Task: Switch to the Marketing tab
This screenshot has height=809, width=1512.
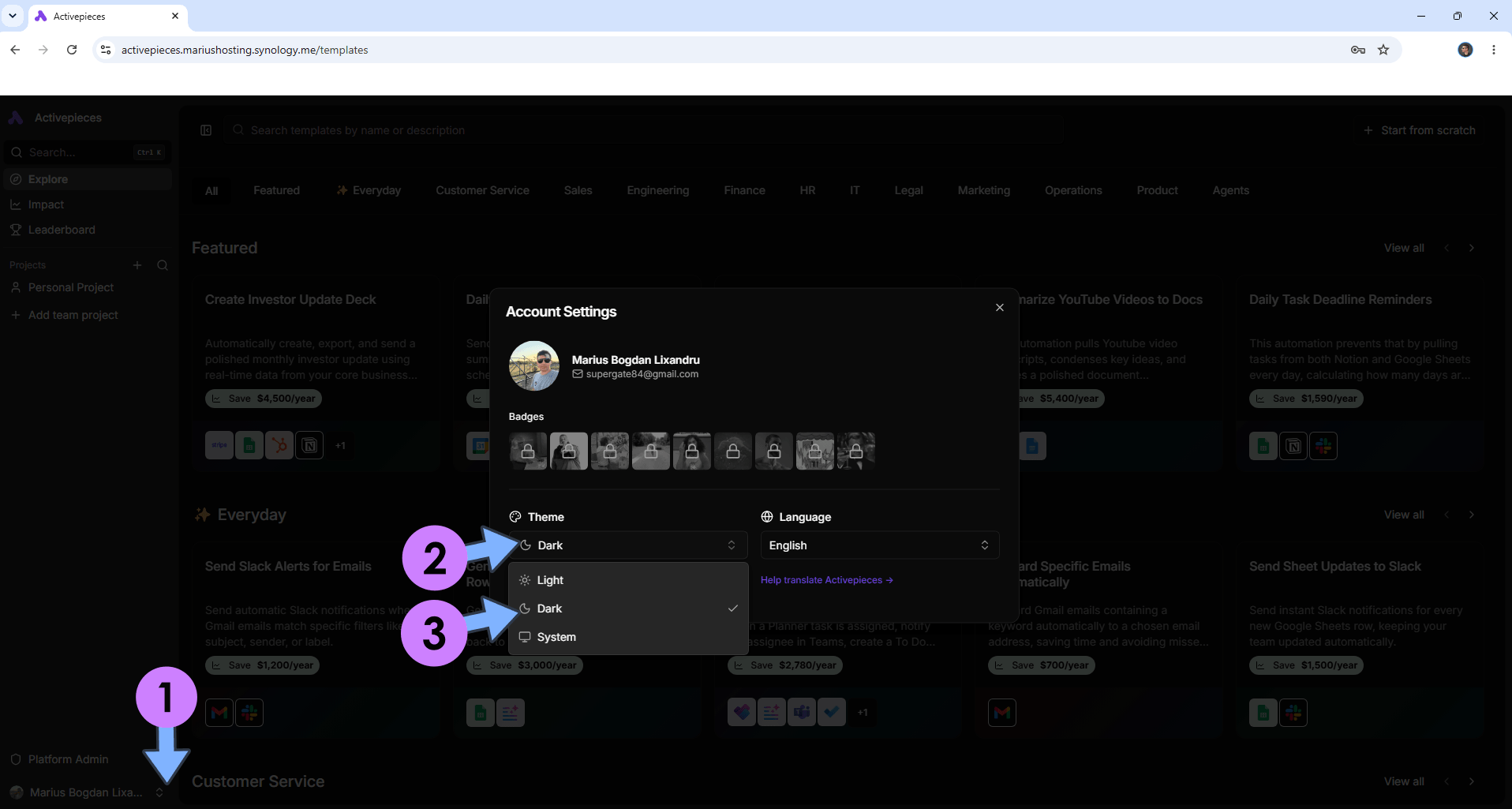Action: point(983,190)
